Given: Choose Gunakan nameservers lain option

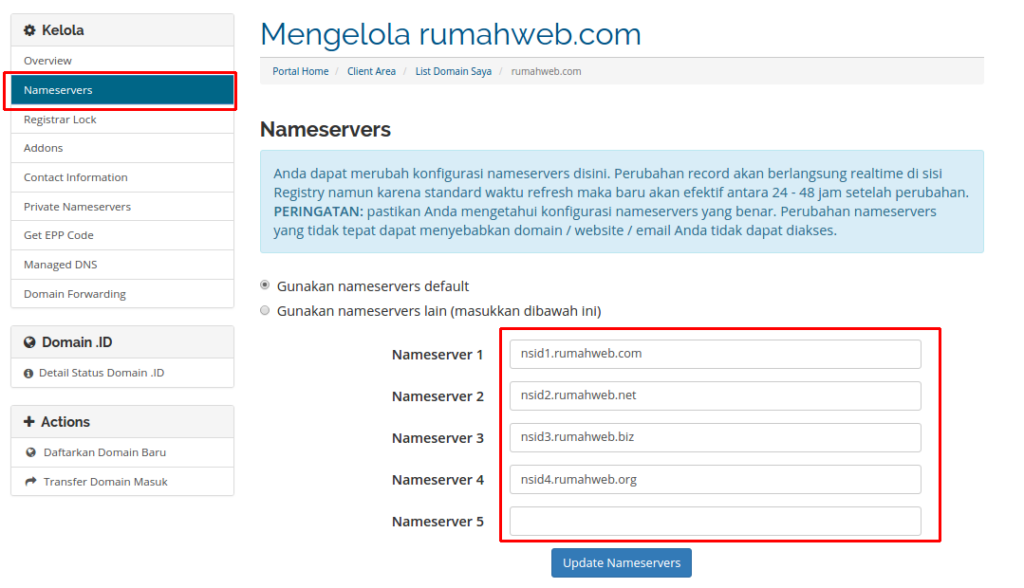Looking at the screenshot, I should 264,310.
